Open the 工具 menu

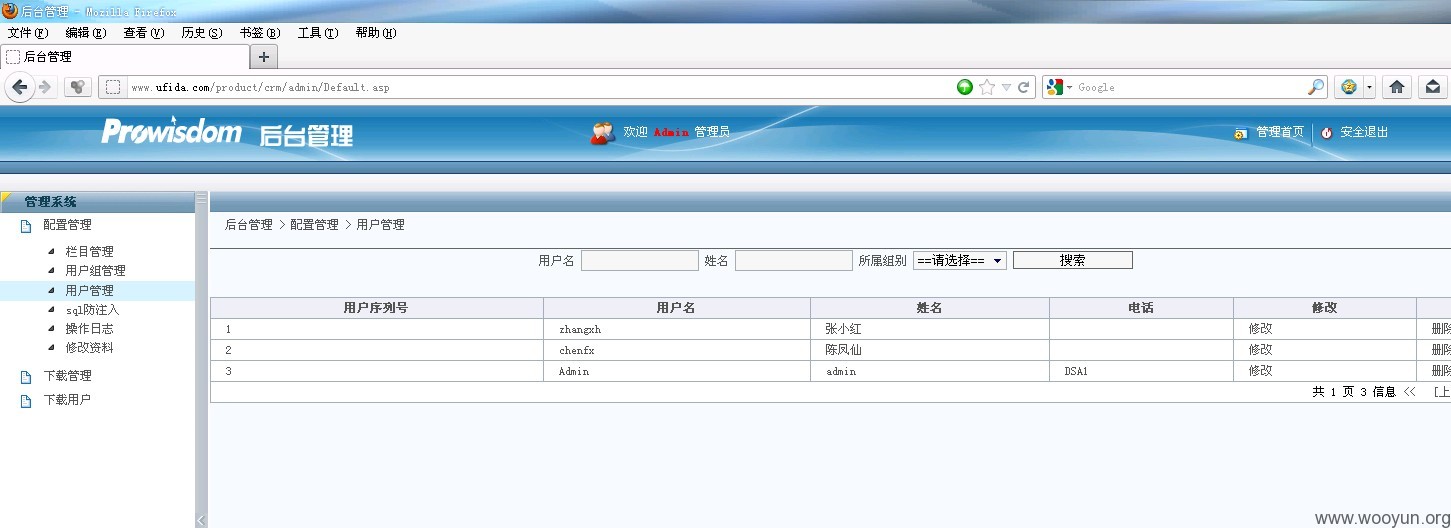pyautogui.click(x=318, y=33)
